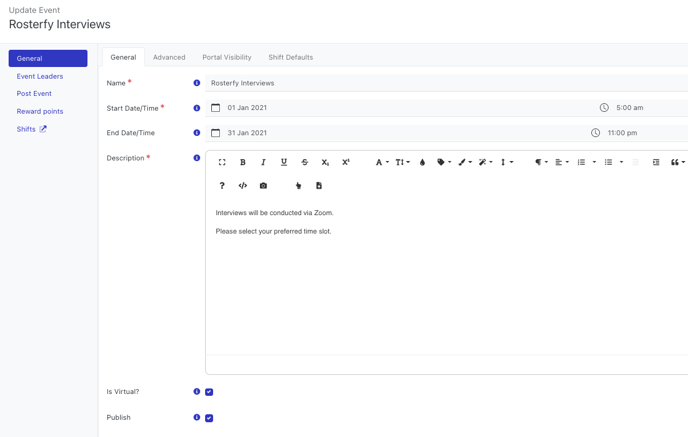
Task: Open Start Date calendar icon
Action: point(215,108)
